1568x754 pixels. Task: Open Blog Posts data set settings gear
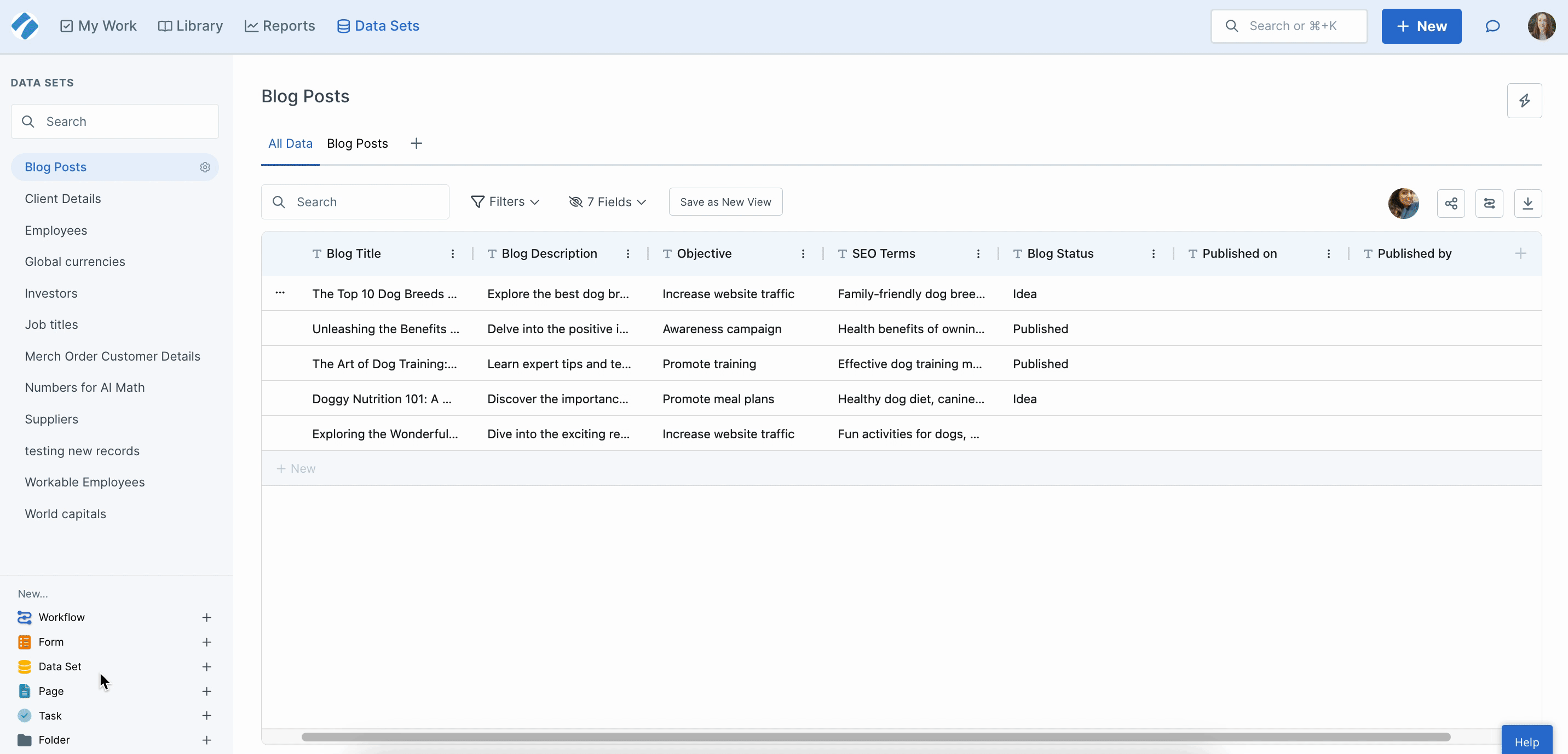point(205,167)
